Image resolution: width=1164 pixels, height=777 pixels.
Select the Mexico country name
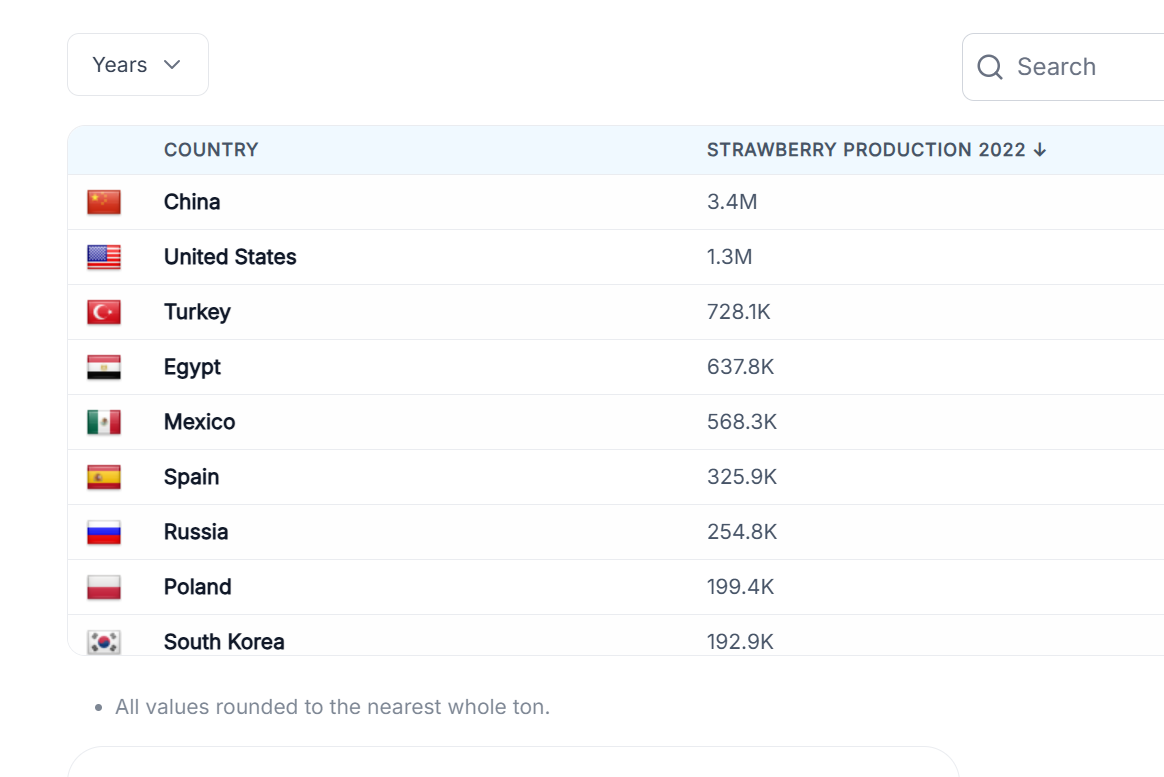point(200,422)
